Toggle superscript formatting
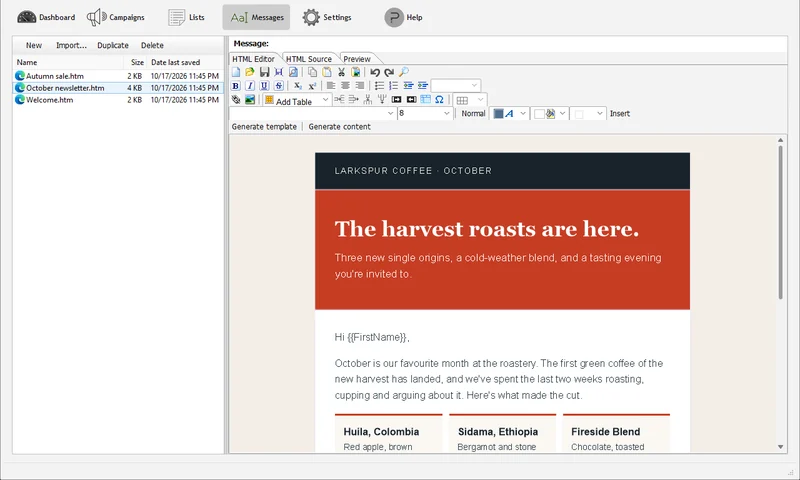This screenshot has width=800, height=480. tap(312, 86)
